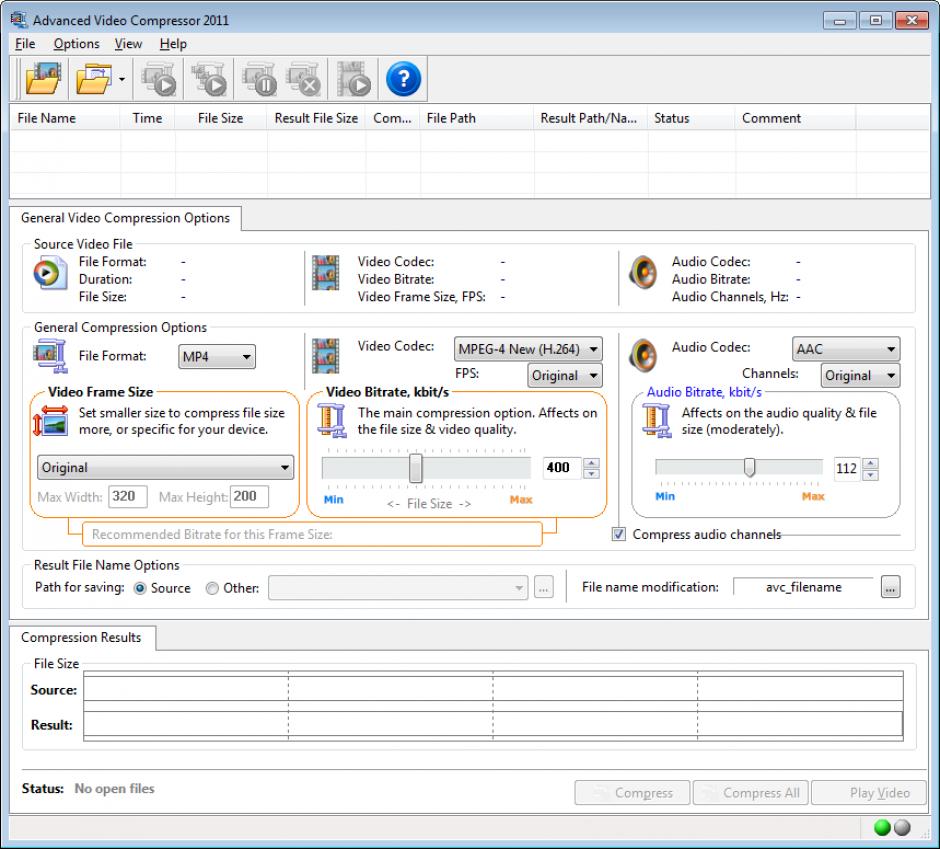
Task: Click the Audio Bitrate slider thumb
Action: point(749,467)
